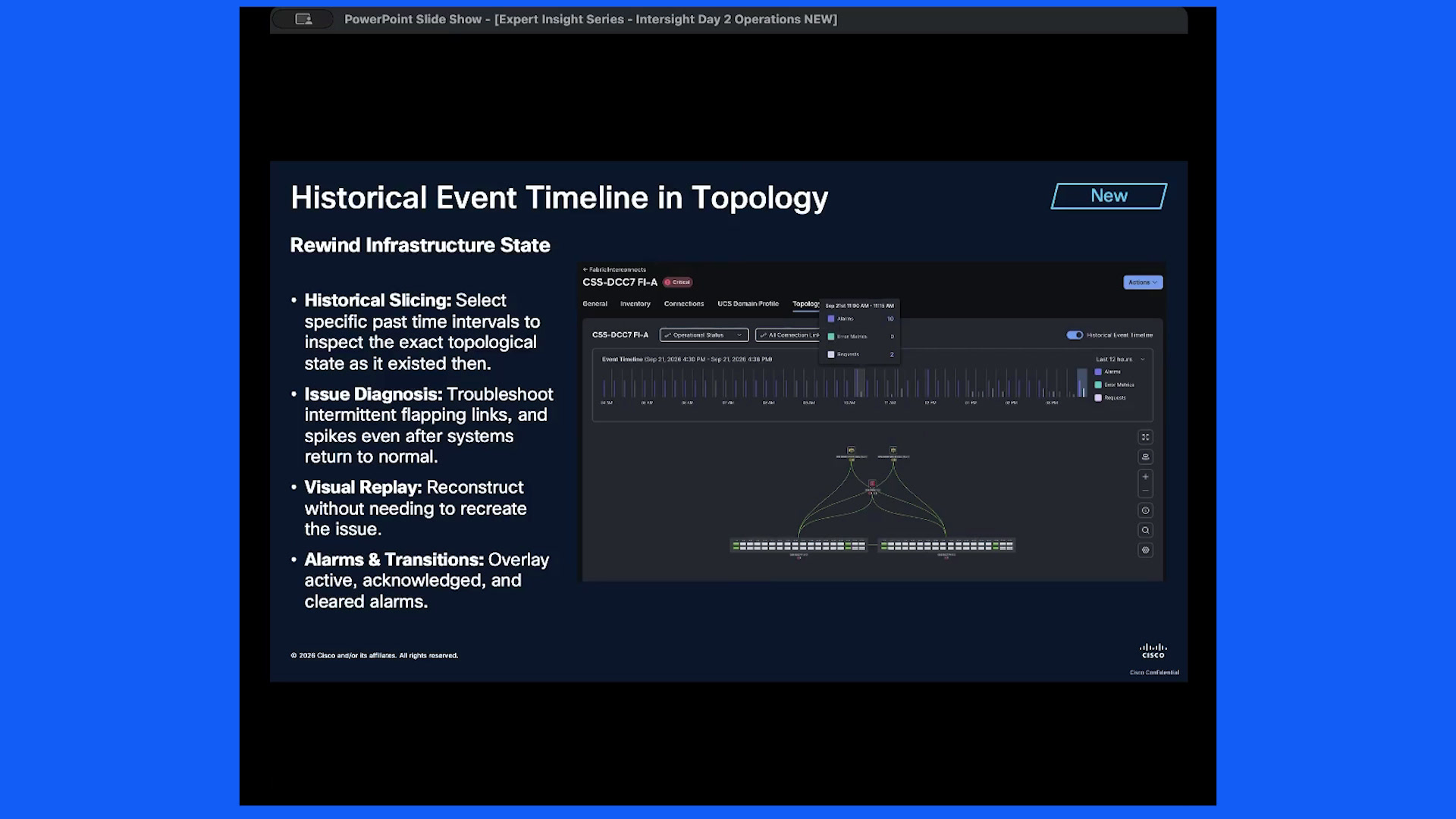Click the CSS-DCC7 FI-A page heading

pos(620,282)
